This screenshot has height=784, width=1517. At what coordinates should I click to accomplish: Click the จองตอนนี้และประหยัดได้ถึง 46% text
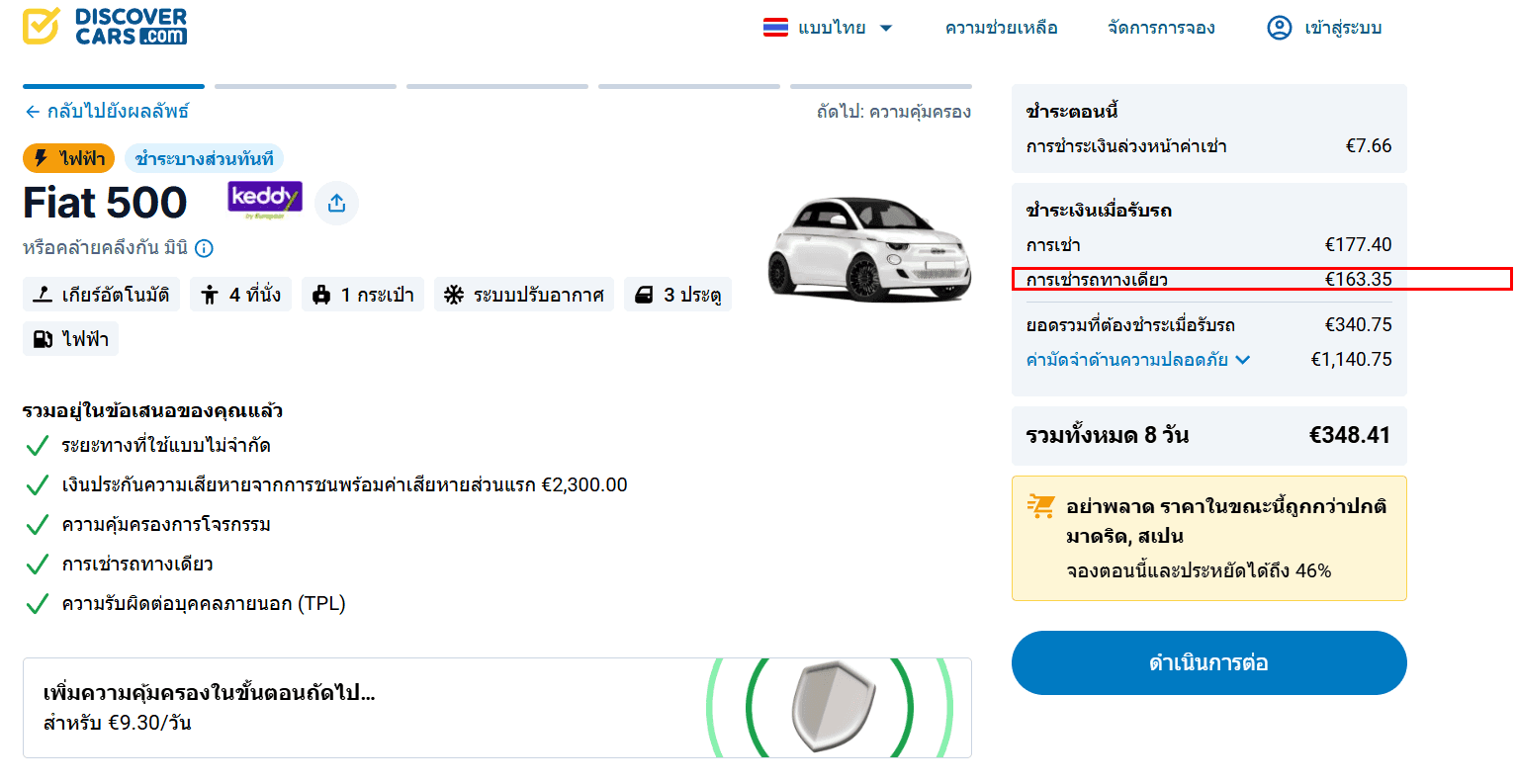coord(1199,571)
